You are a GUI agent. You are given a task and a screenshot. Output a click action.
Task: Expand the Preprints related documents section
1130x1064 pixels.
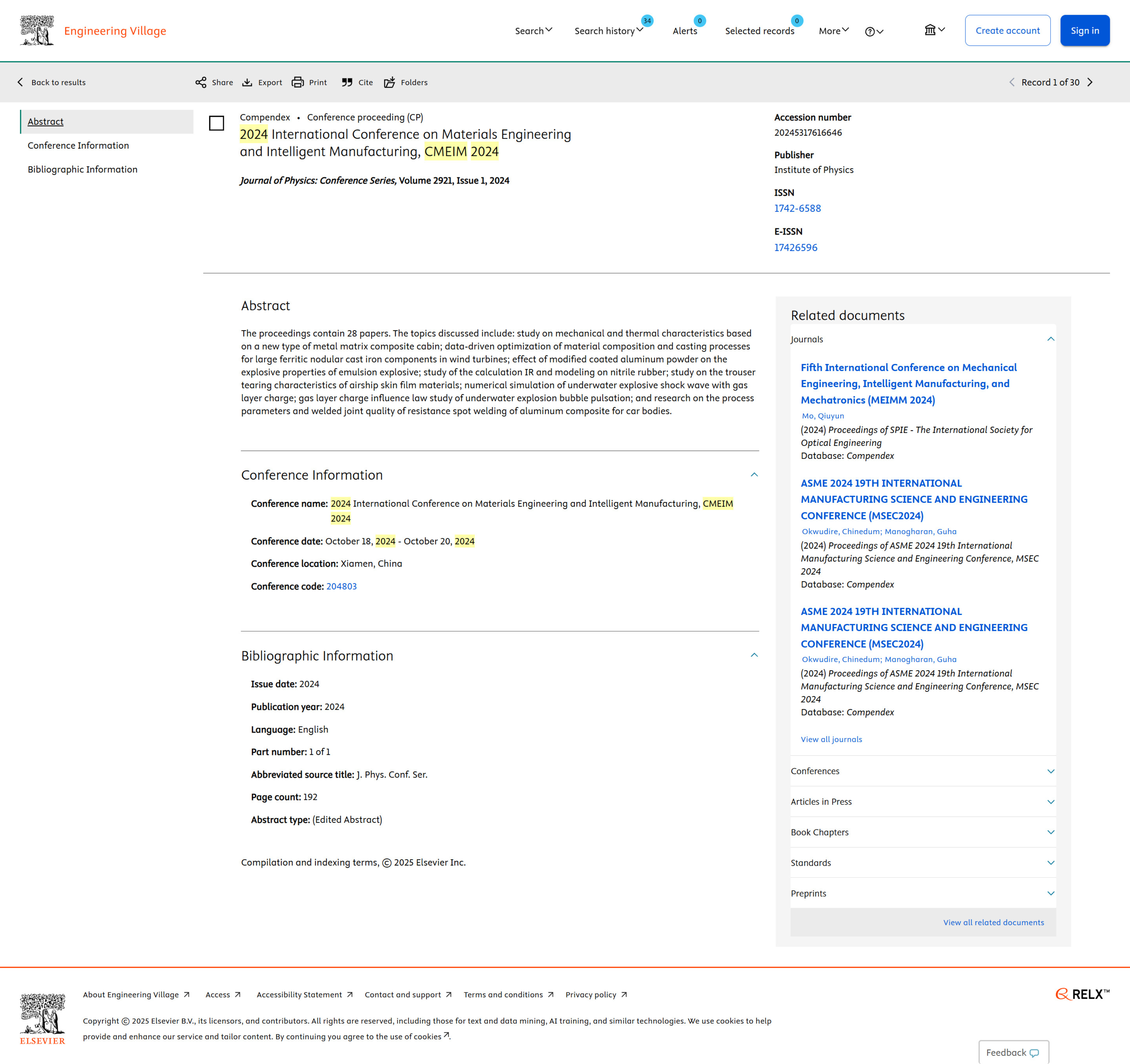click(x=1051, y=894)
